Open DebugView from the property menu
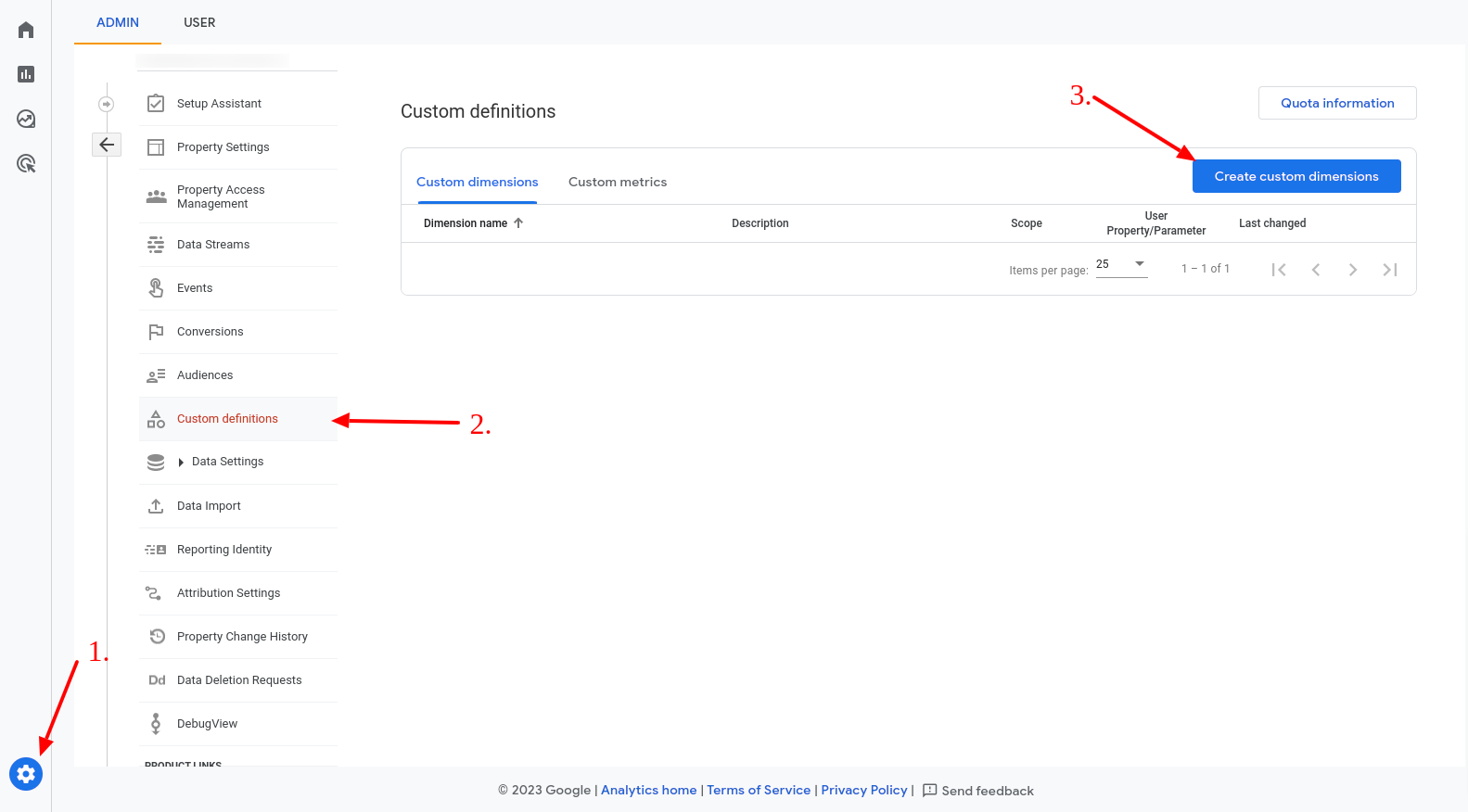 pyautogui.click(x=207, y=724)
